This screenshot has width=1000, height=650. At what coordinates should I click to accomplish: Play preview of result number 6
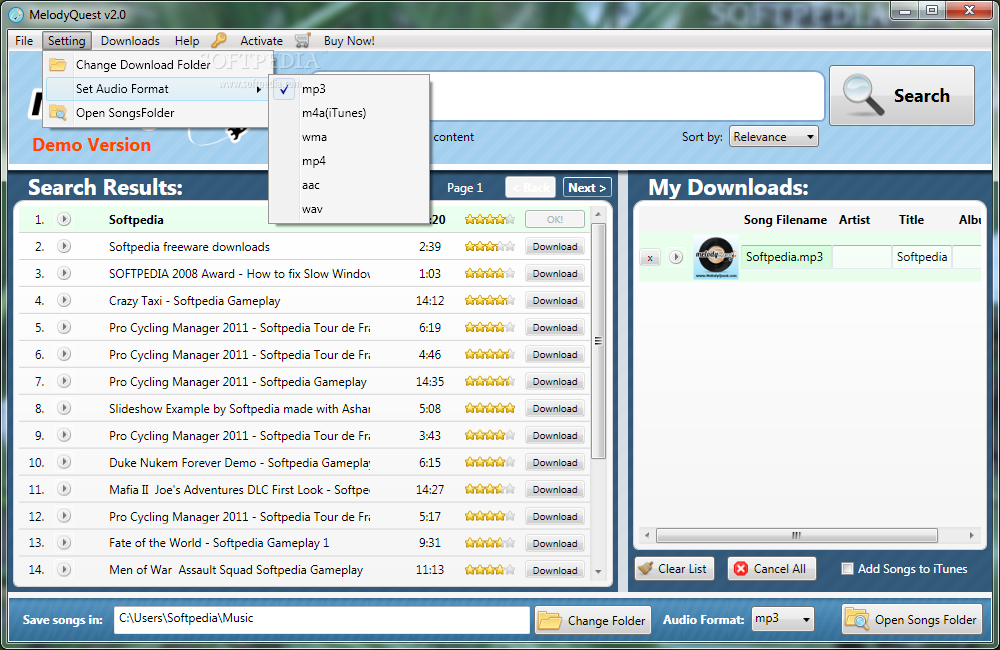click(64, 354)
